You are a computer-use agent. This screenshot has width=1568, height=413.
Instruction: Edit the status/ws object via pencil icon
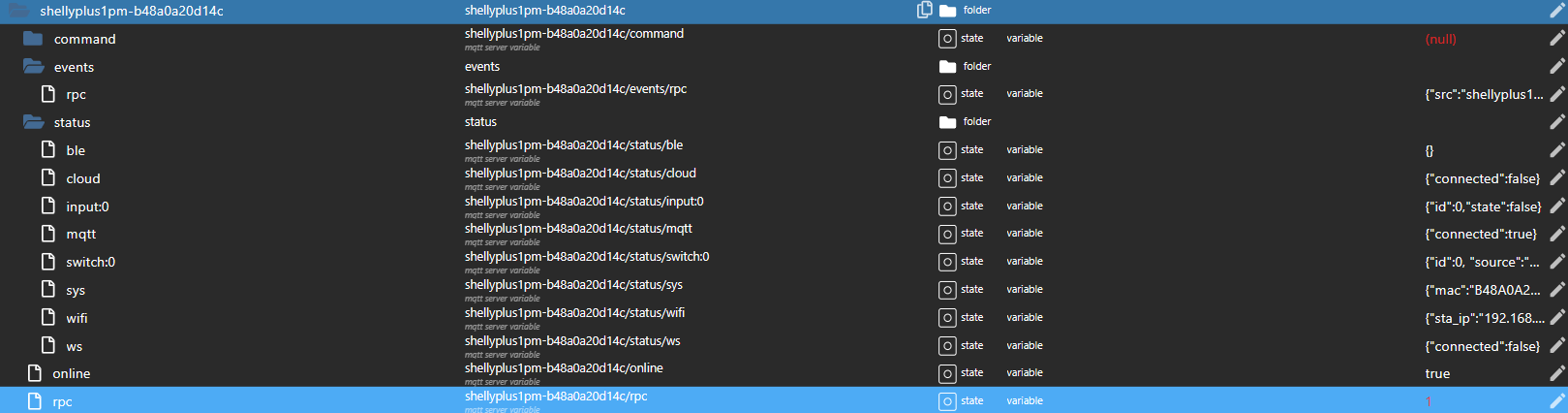click(1557, 346)
